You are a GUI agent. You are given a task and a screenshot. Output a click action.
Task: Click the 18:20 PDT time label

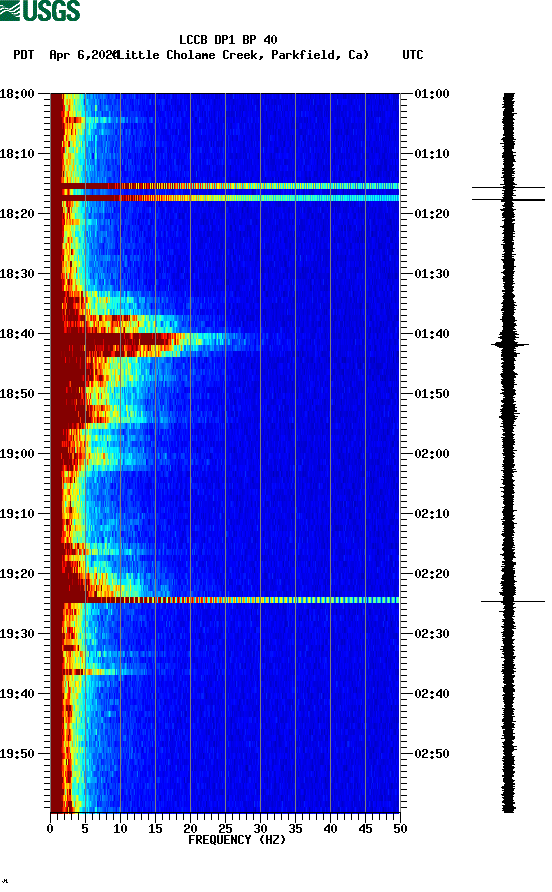(17, 214)
